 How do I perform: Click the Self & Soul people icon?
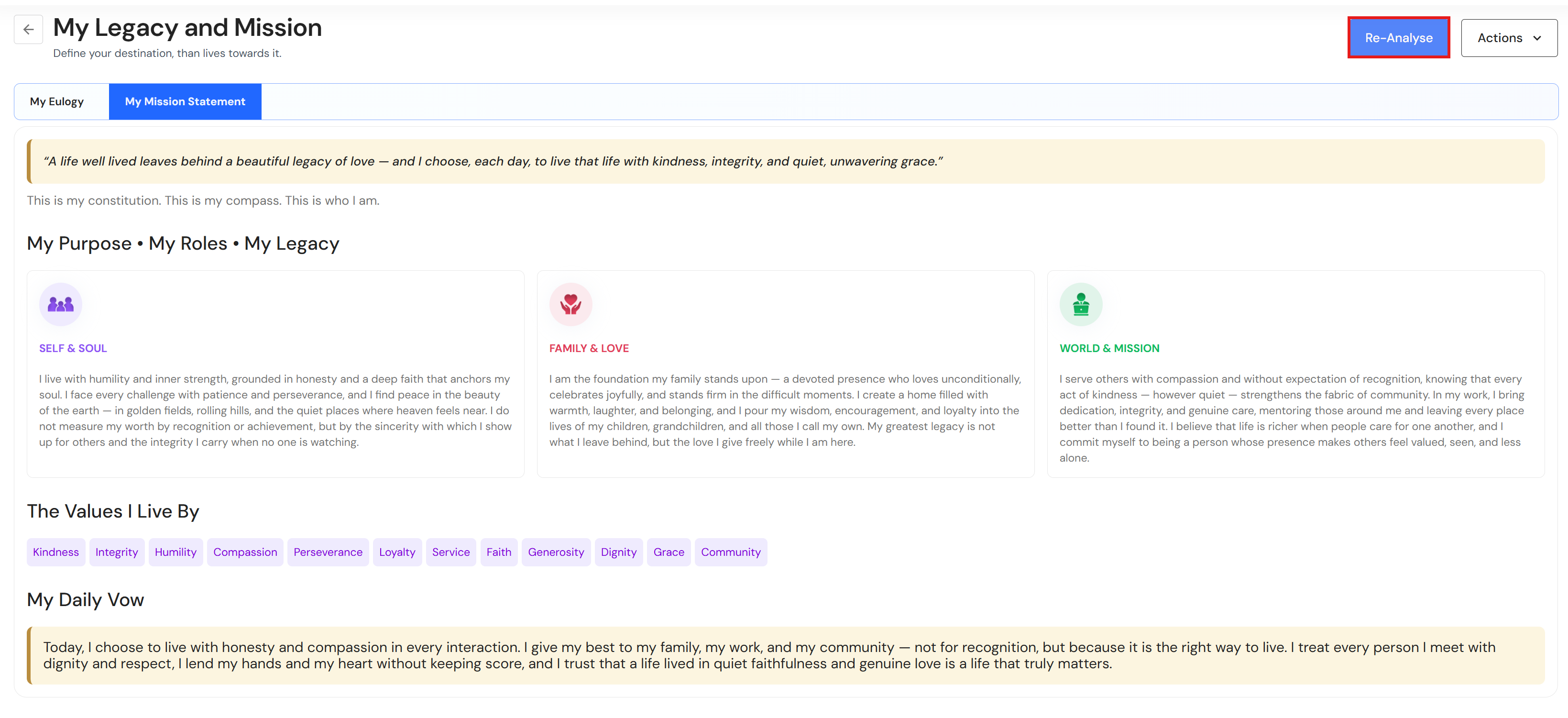coord(60,304)
